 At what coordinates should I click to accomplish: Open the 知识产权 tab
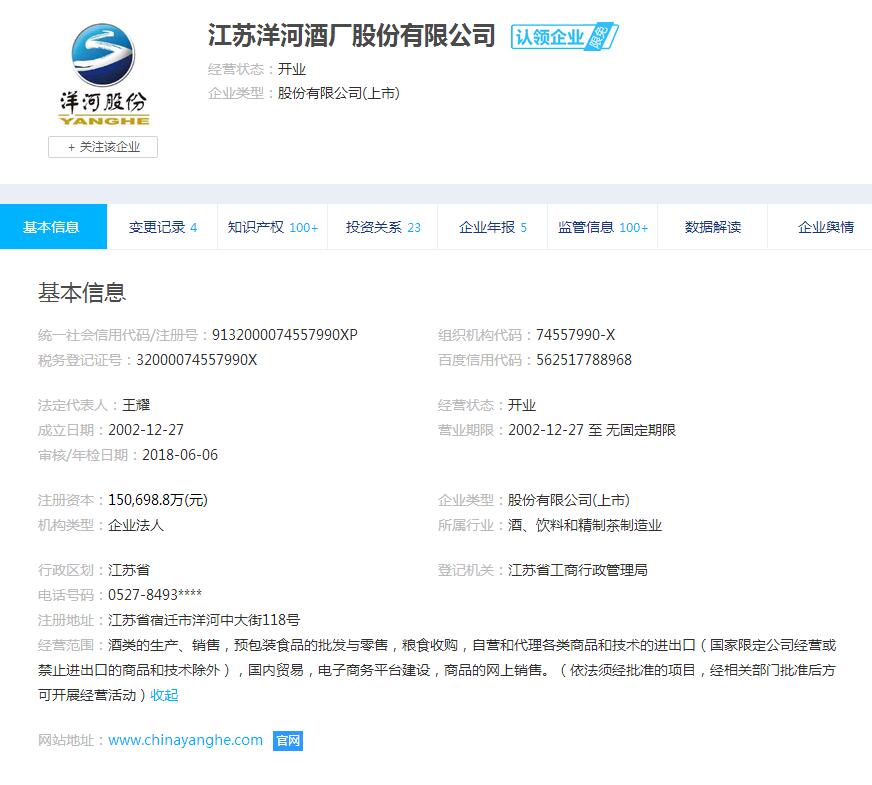(272, 227)
